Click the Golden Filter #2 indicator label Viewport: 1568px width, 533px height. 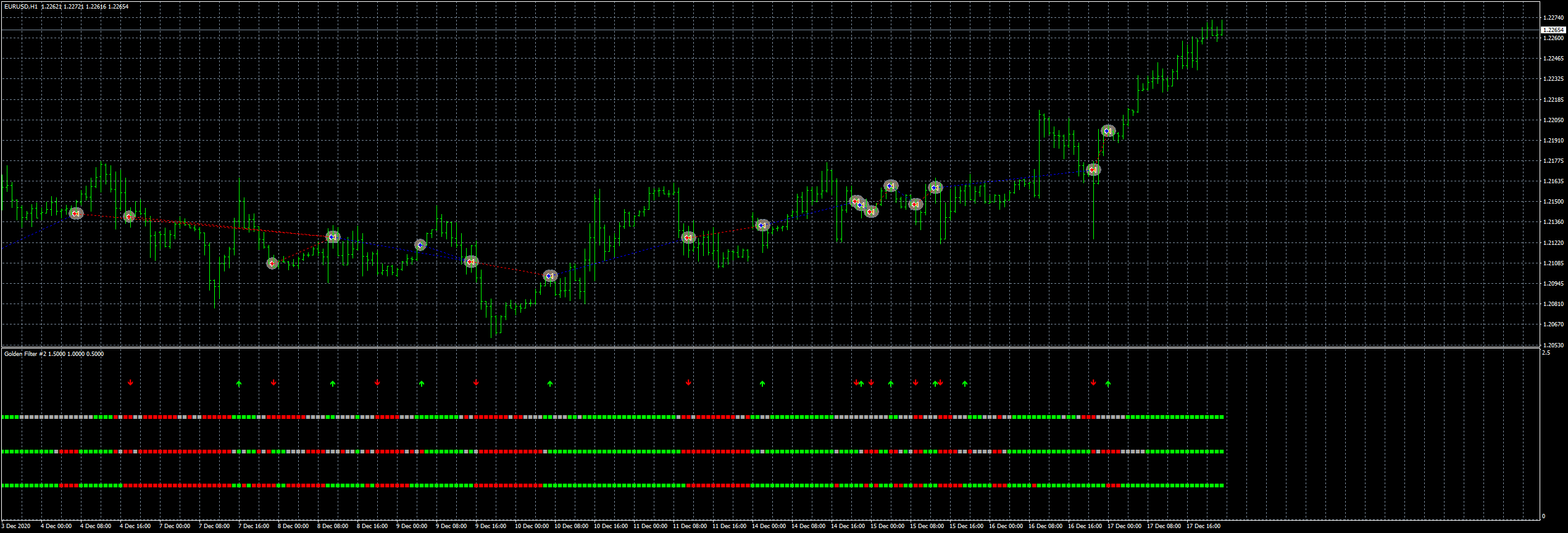(x=54, y=354)
